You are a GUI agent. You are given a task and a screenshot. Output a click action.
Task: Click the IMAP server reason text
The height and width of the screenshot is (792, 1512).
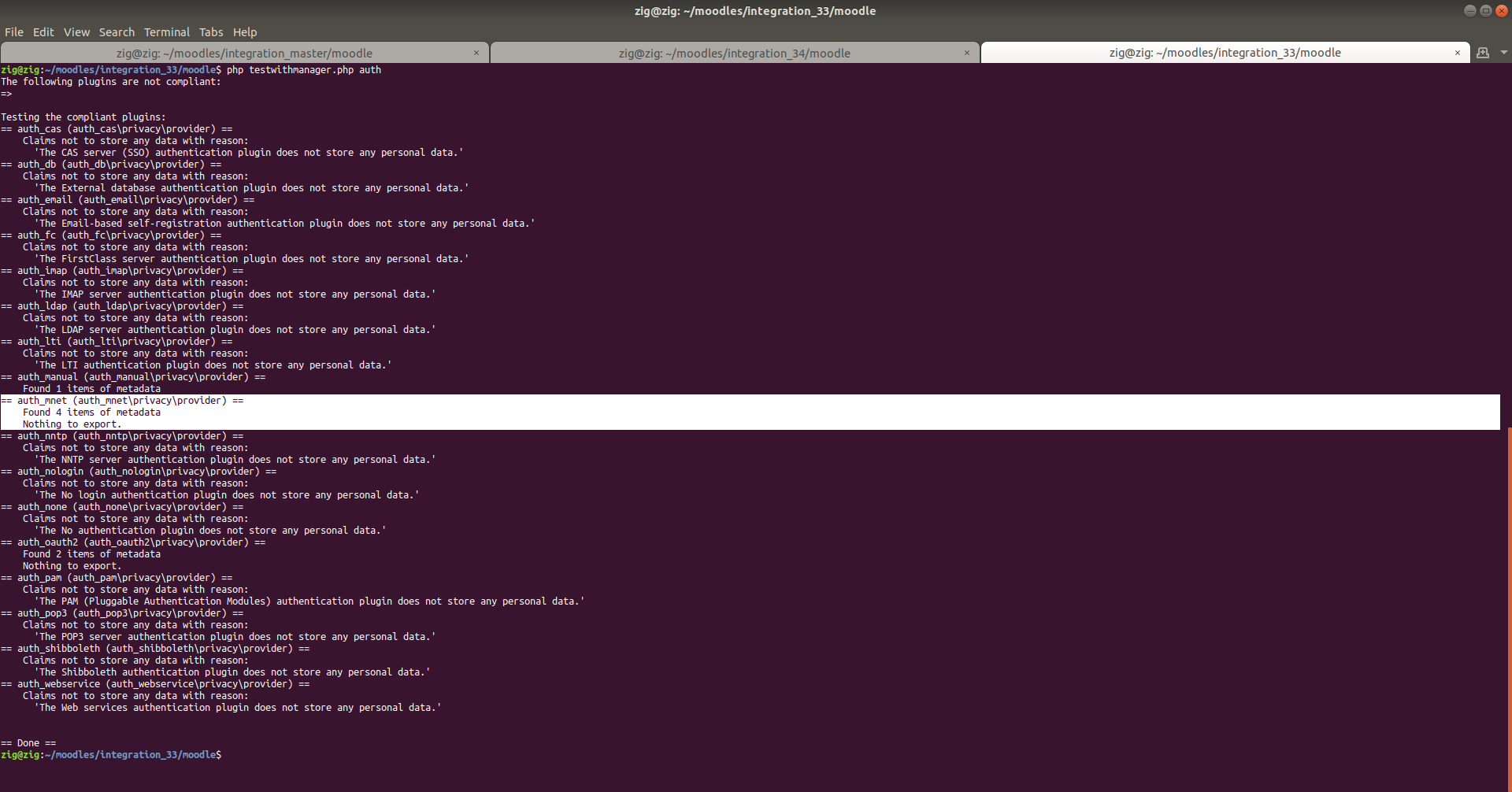click(x=235, y=294)
